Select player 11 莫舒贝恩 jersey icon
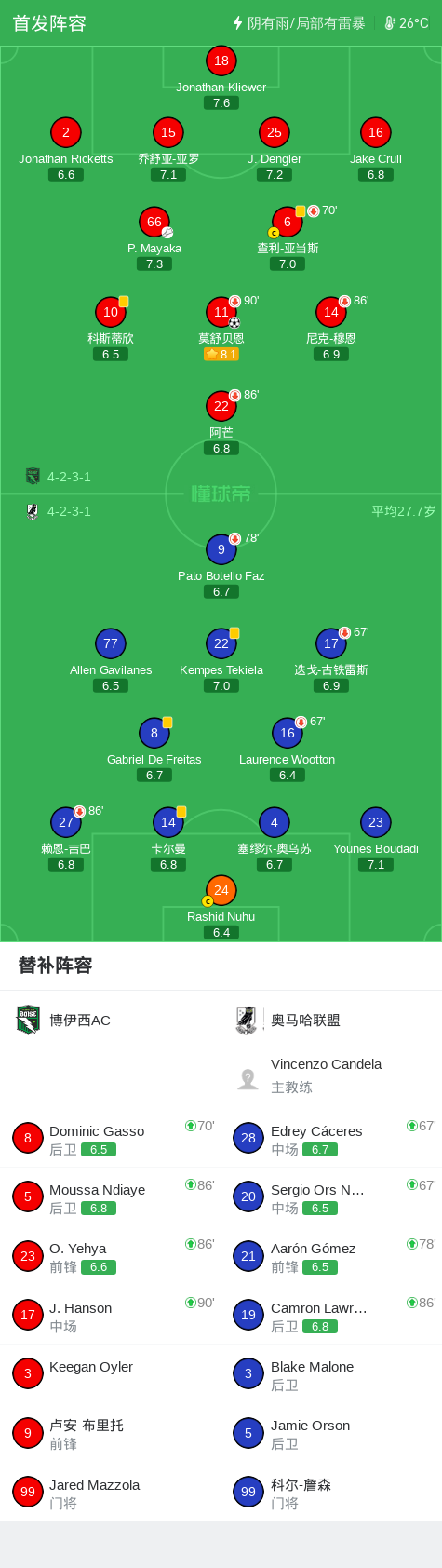 tap(221, 312)
